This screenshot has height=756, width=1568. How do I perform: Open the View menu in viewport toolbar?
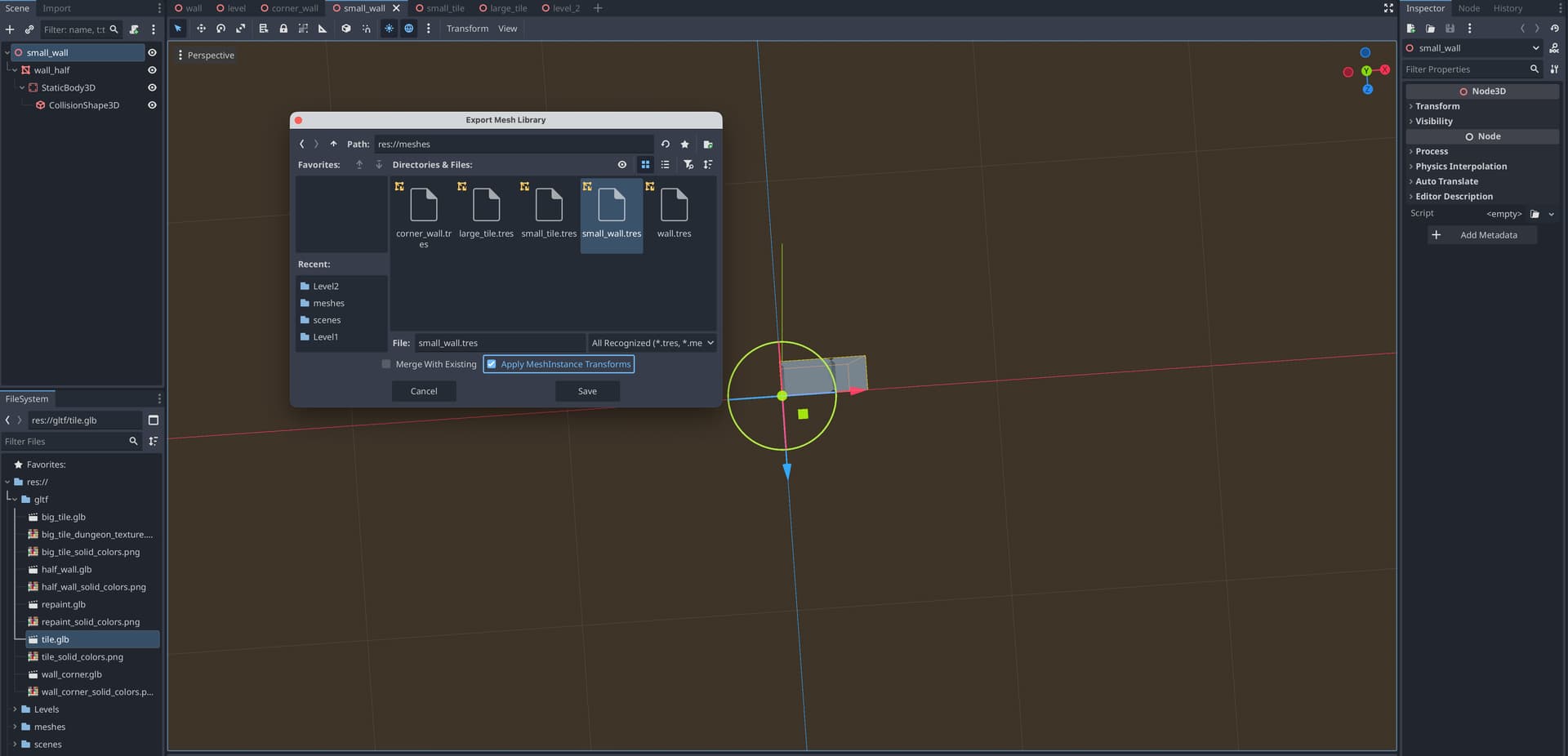point(507,29)
